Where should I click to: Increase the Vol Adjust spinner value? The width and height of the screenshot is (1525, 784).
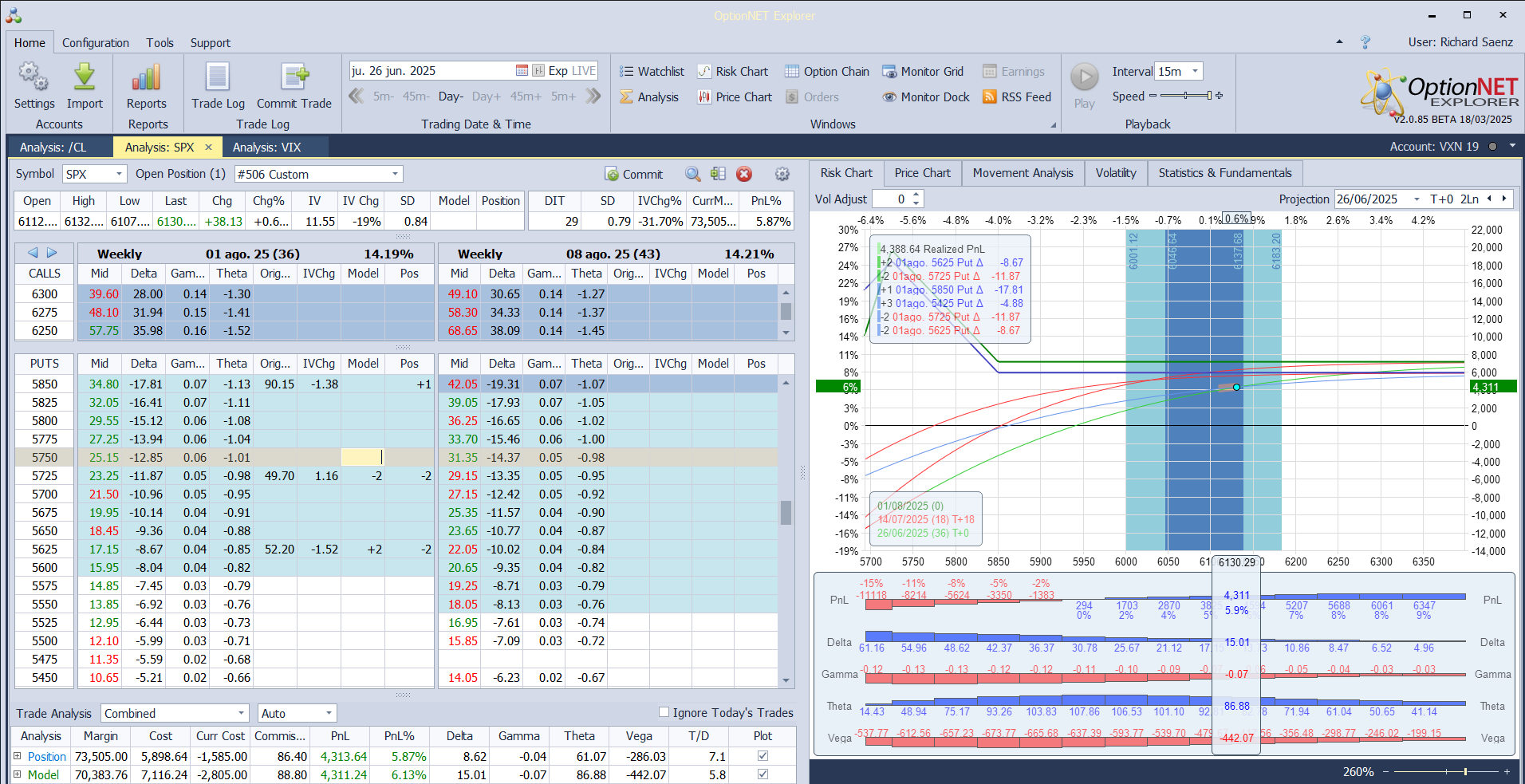tap(916, 195)
